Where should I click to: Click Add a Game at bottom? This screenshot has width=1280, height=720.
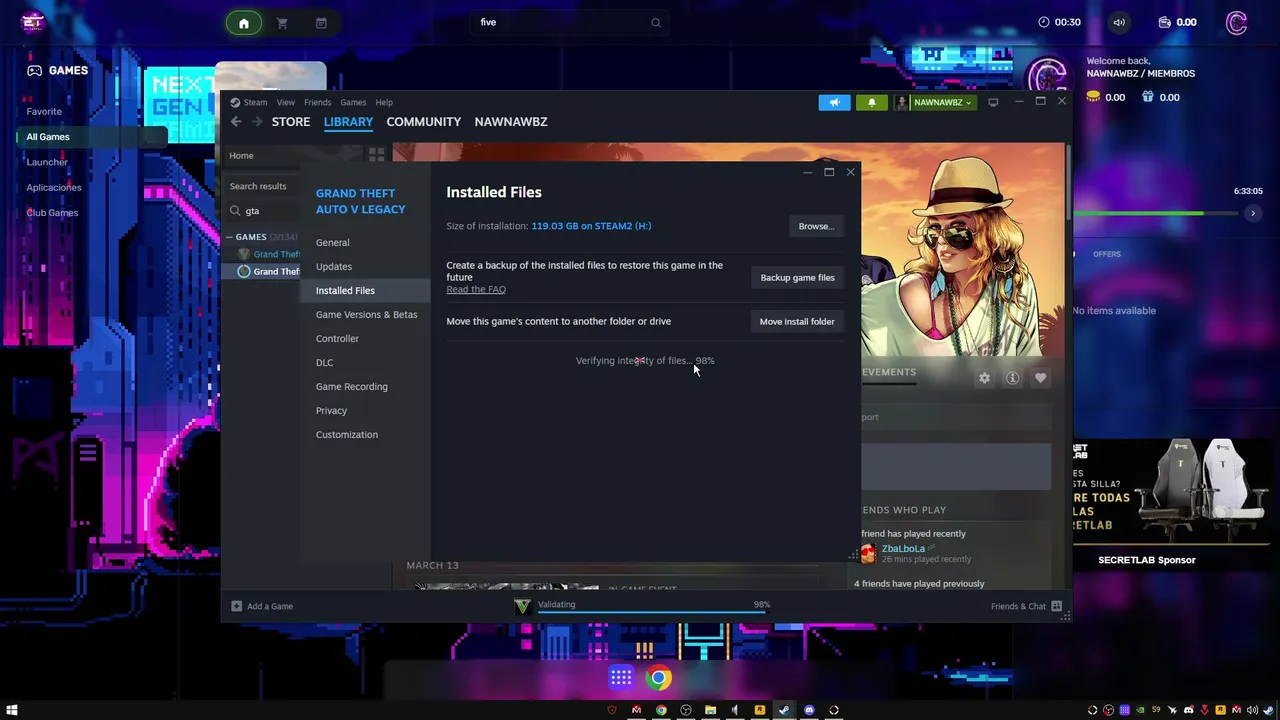click(262, 606)
